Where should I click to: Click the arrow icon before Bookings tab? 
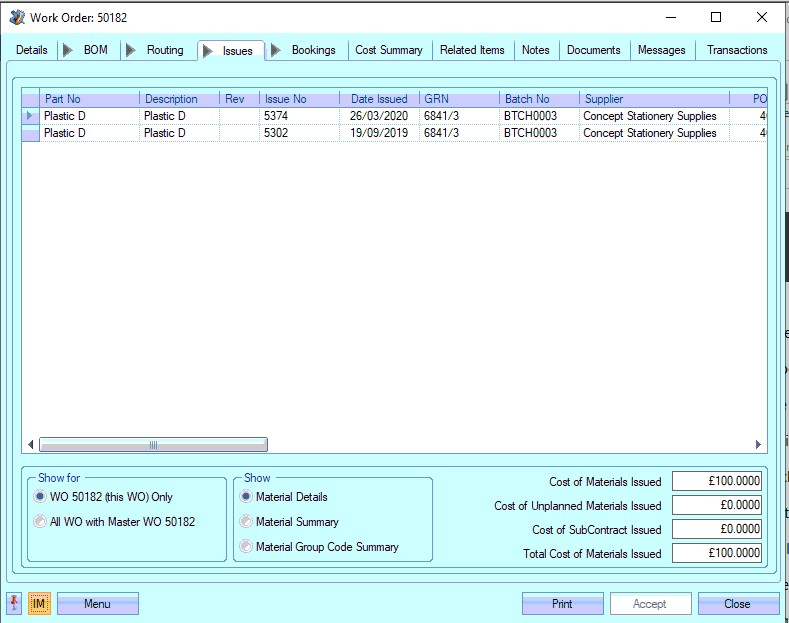click(x=276, y=50)
